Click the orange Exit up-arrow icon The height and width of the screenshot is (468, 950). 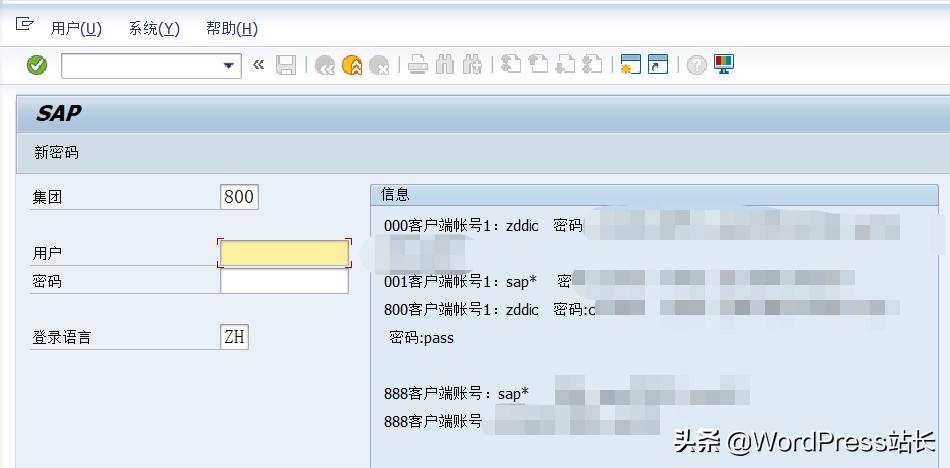[352, 65]
